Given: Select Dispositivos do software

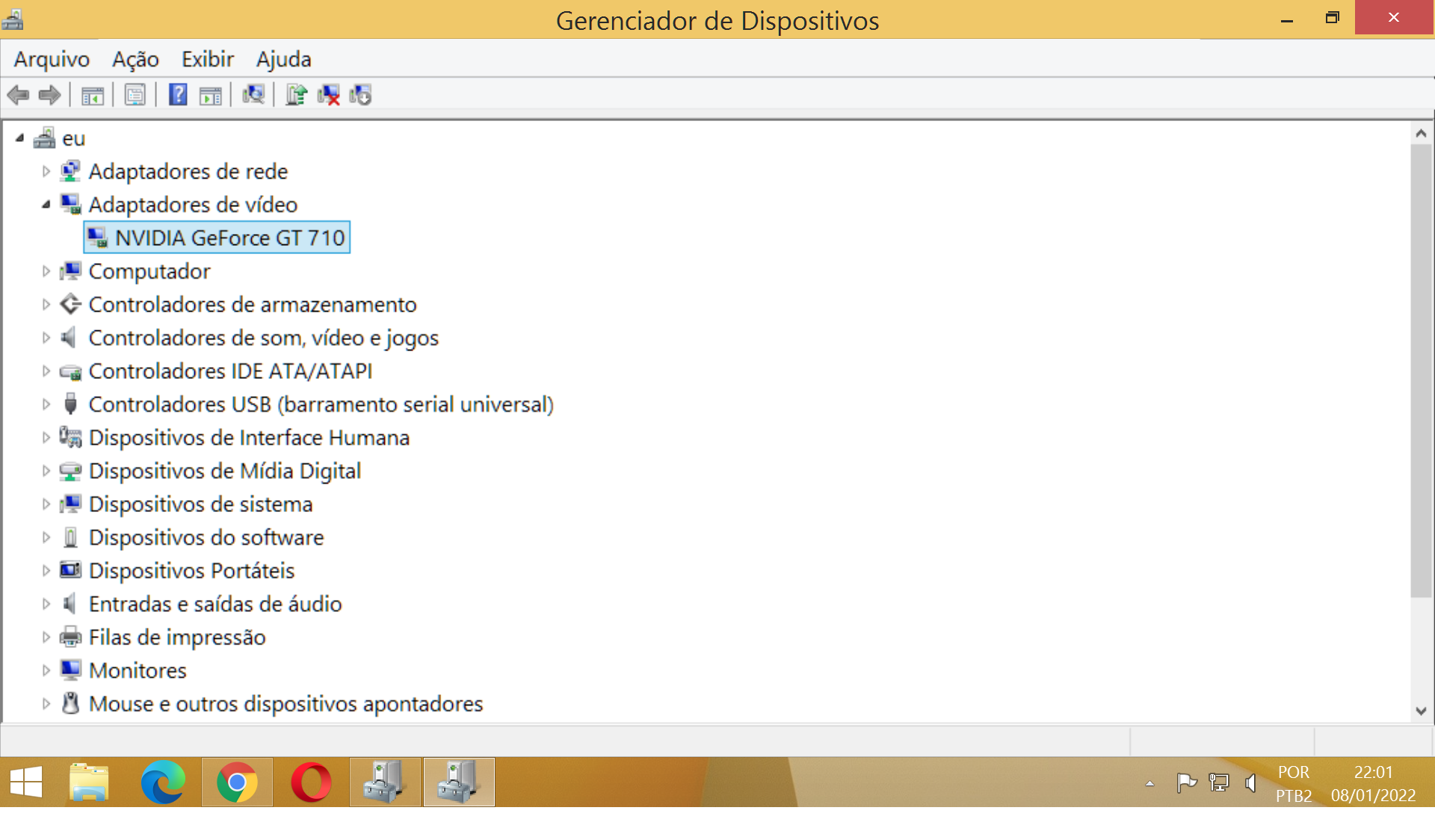Looking at the screenshot, I should pyautogui.click(x=206, y=537).
